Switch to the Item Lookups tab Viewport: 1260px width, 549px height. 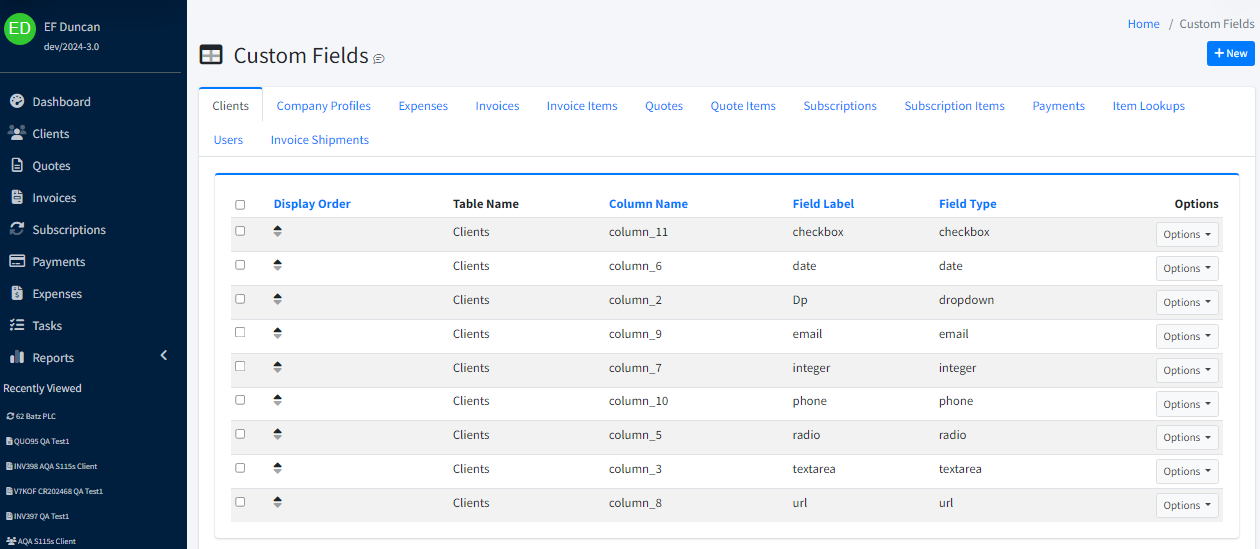pyautogui.click(x=1149, y=106)
